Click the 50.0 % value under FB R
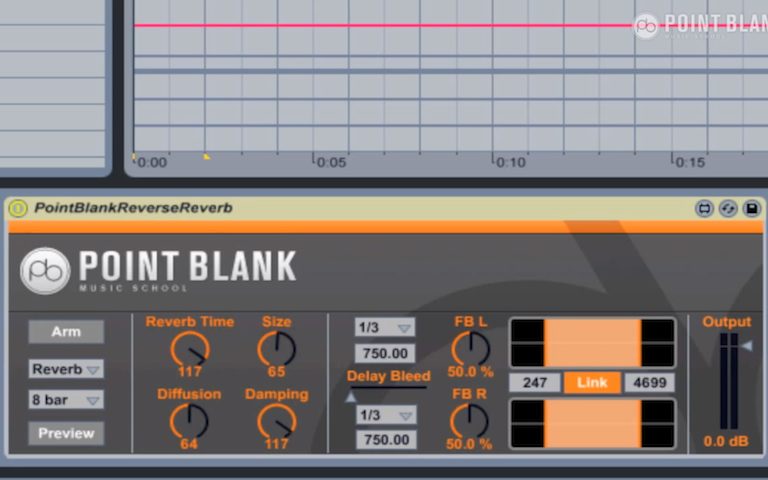The height and width of the screenshot is (480, 768). 469,444
